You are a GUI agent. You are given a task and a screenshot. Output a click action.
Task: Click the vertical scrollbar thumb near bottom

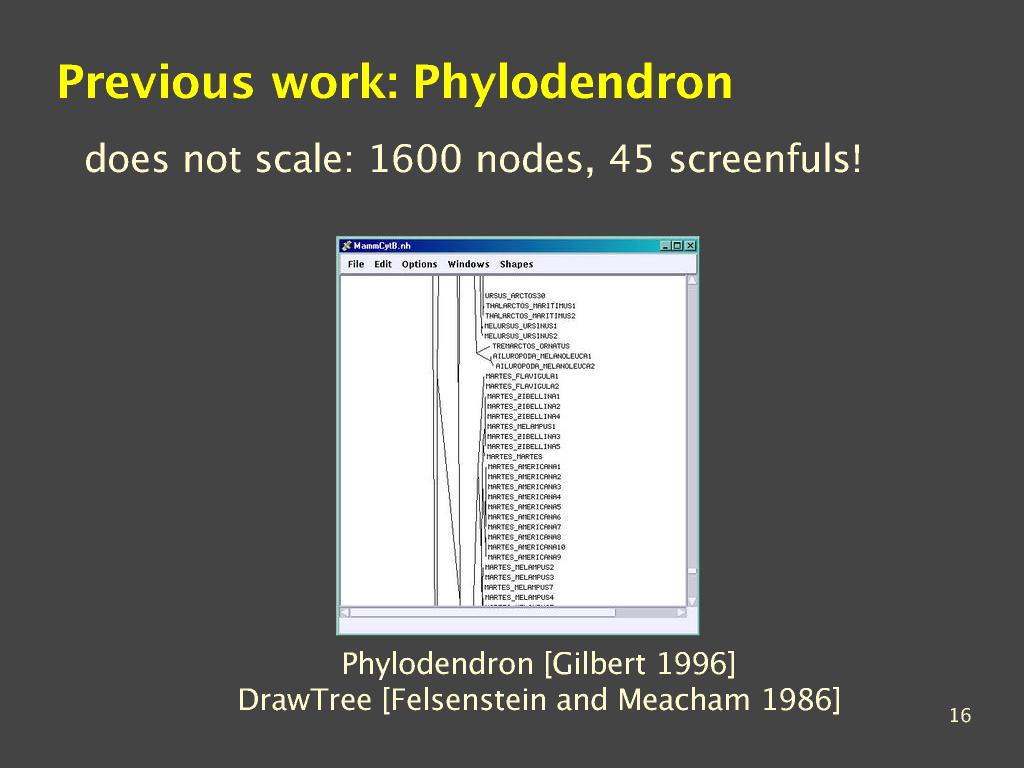coord(692,571)
